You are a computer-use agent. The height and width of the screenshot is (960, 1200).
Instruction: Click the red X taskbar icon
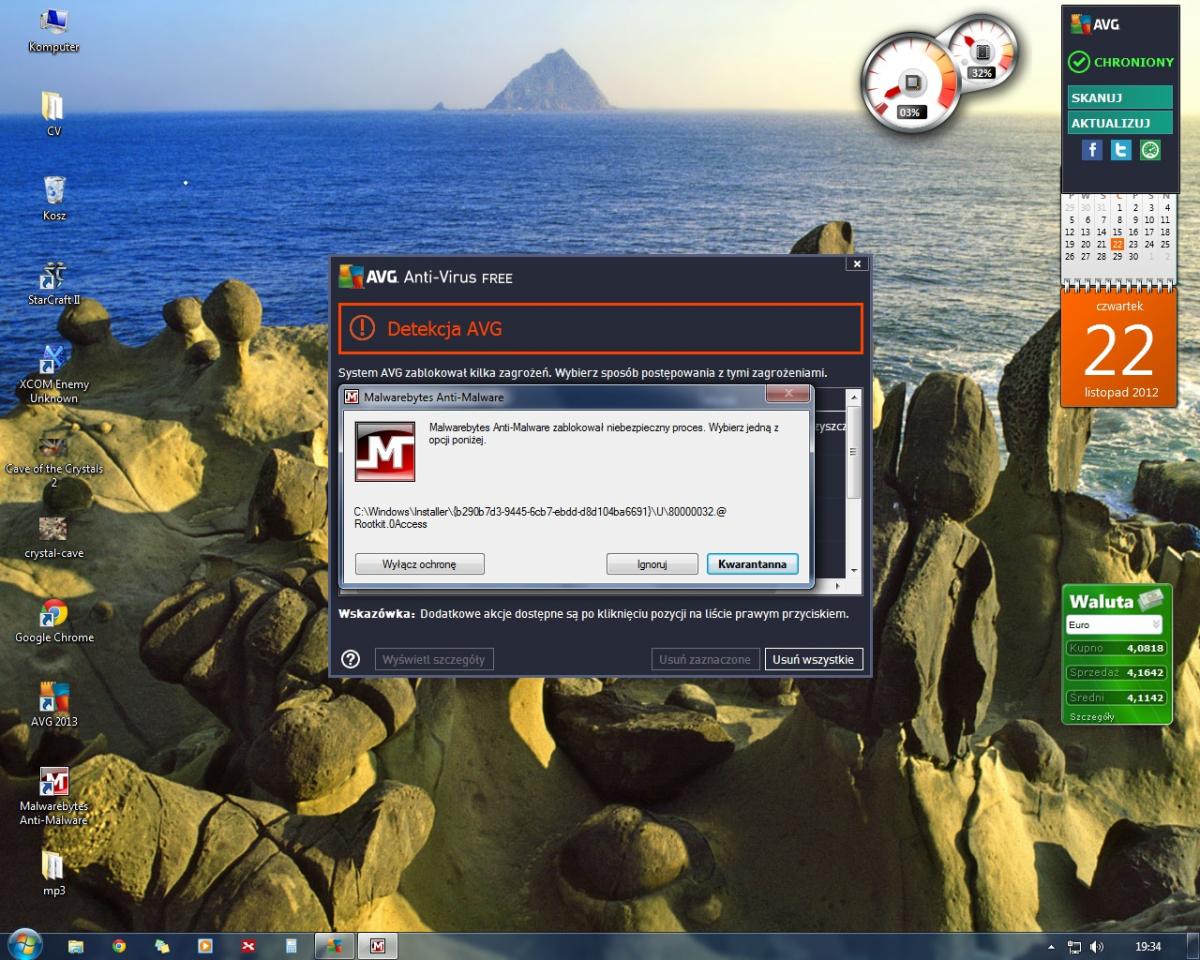(x=249, y=945)
